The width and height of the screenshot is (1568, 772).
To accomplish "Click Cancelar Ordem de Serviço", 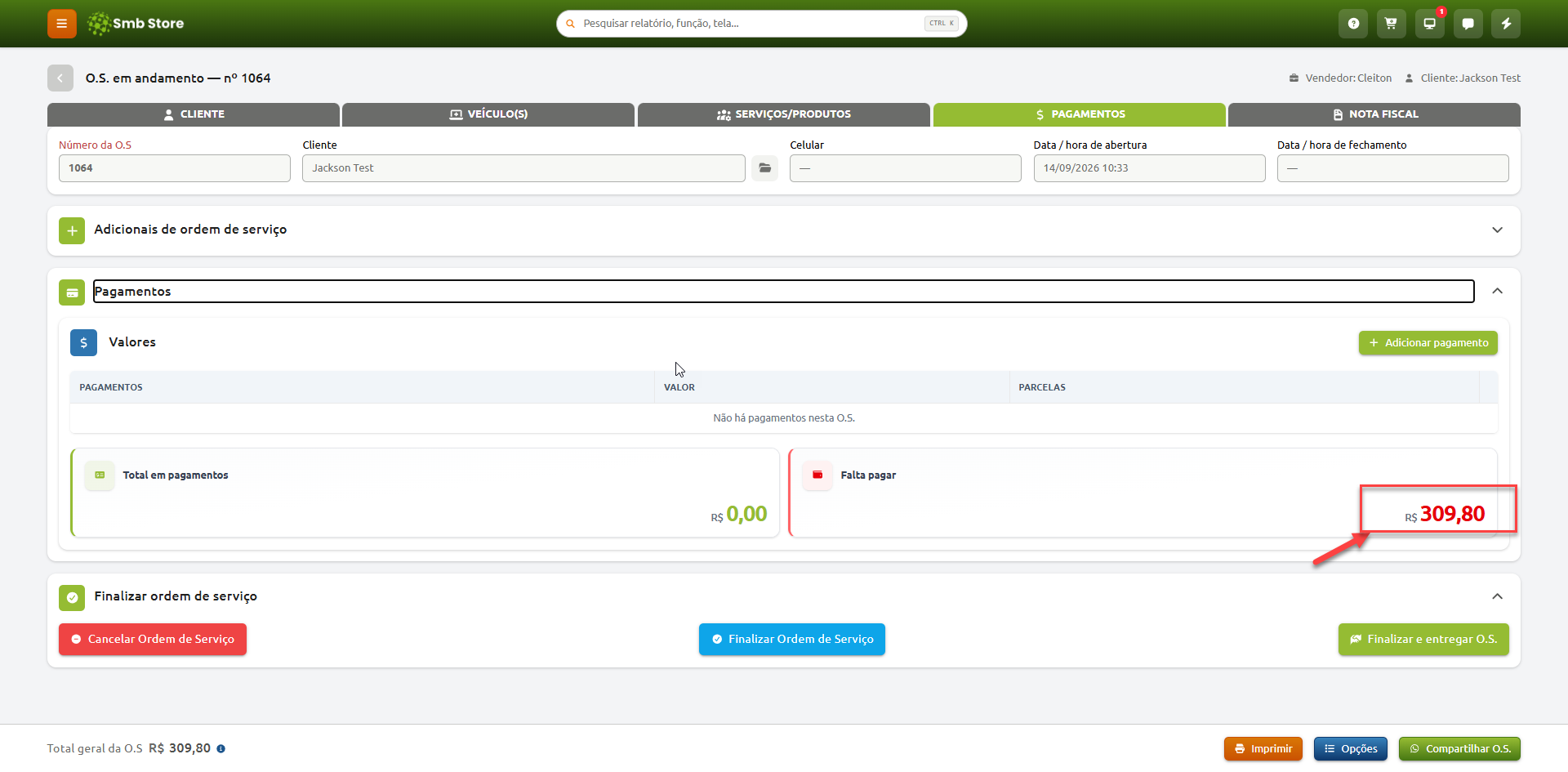I will (x=153, y=640).
